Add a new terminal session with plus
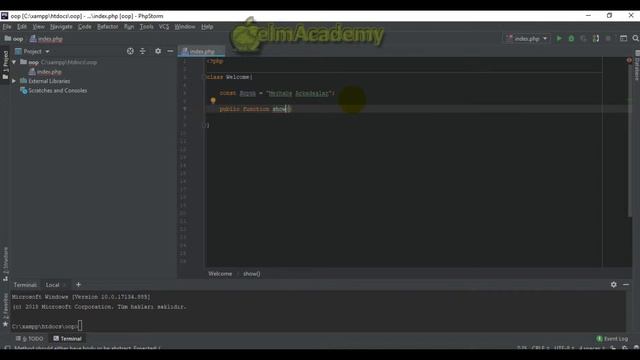The image size is (640, 360). pyautogui.click(x=78, y=284)
